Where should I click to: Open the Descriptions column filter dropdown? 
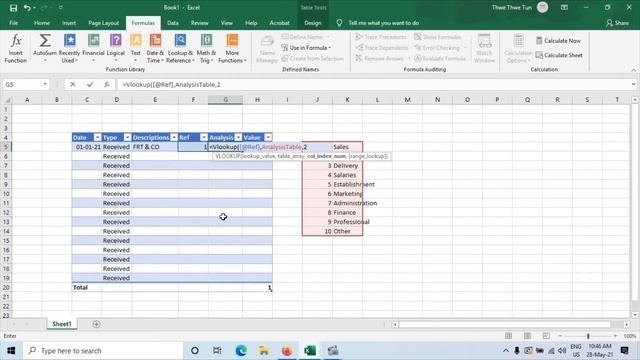174,138
